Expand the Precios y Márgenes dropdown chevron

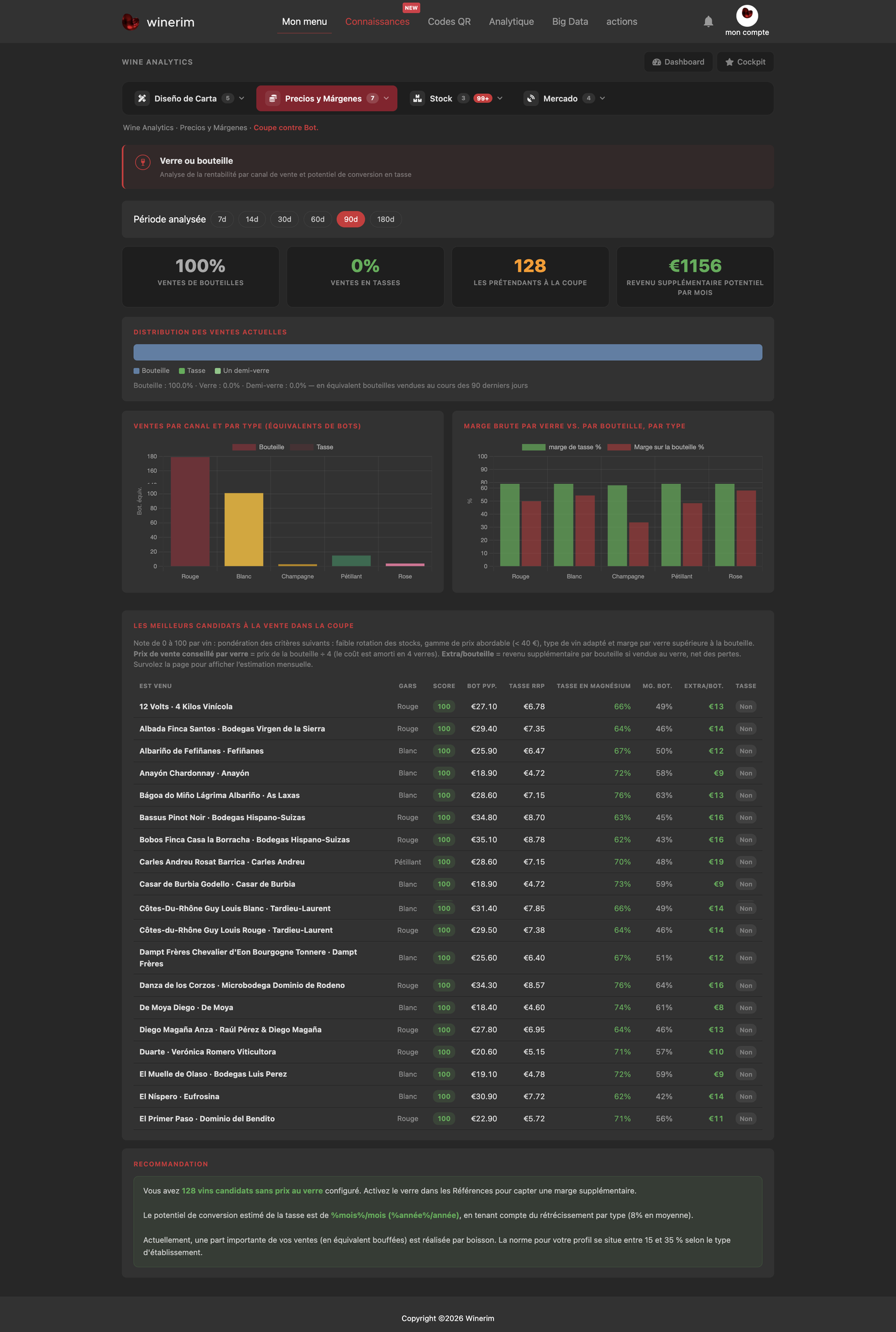[x=386, y=99]
